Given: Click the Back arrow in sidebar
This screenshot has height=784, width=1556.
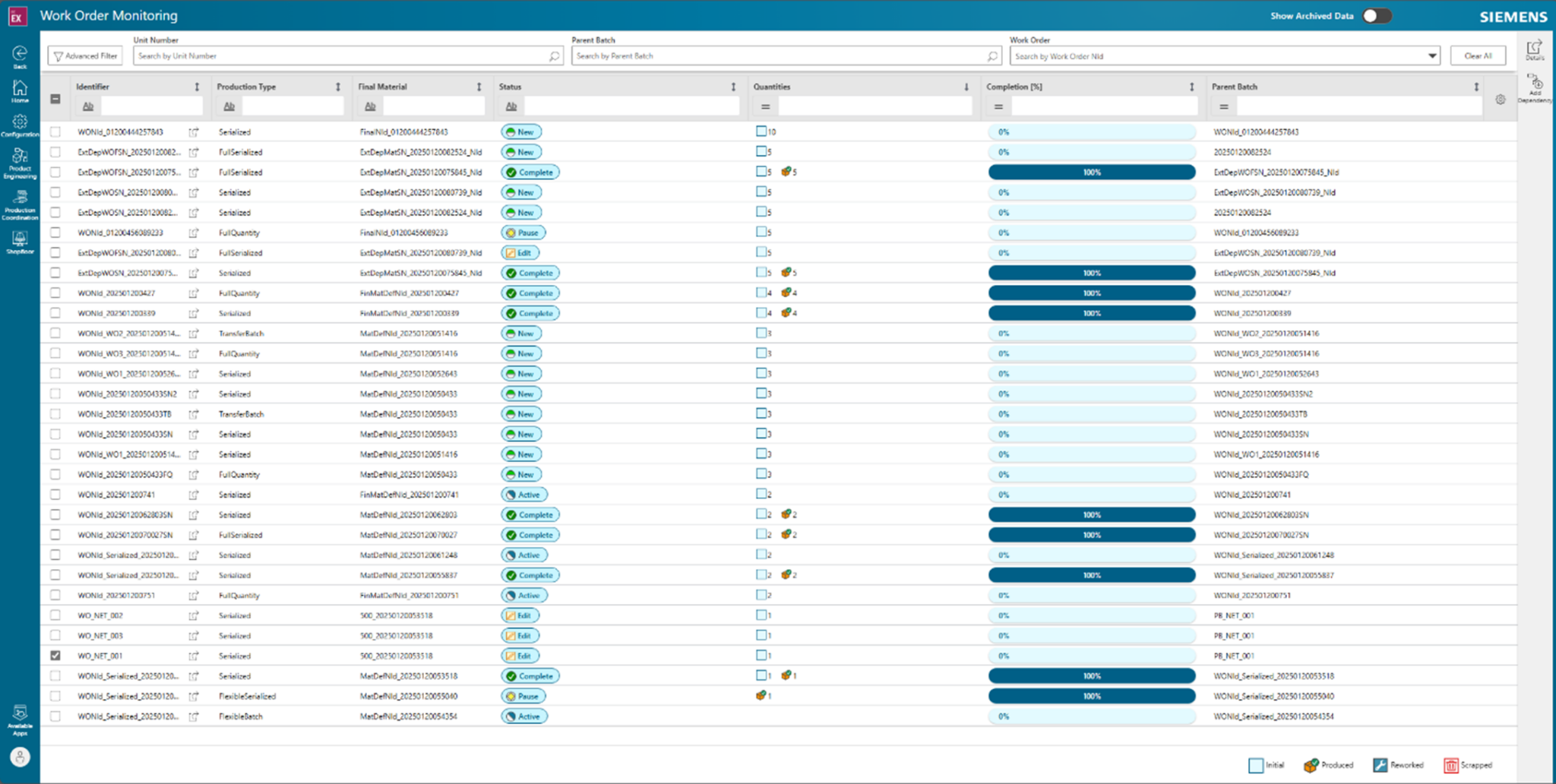Looking at the screenshot, I should pos(20,53).
